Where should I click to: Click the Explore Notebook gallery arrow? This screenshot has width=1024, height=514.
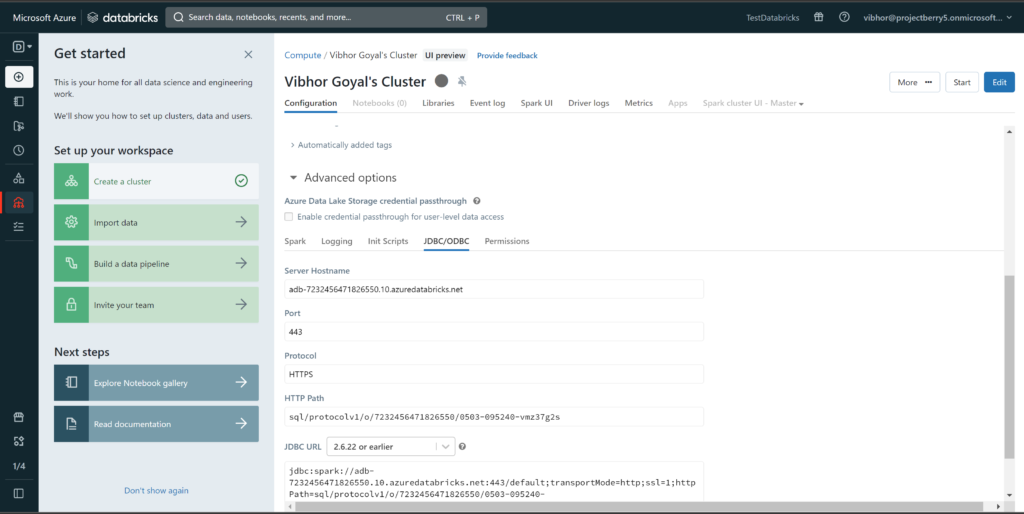click(241, 383)
